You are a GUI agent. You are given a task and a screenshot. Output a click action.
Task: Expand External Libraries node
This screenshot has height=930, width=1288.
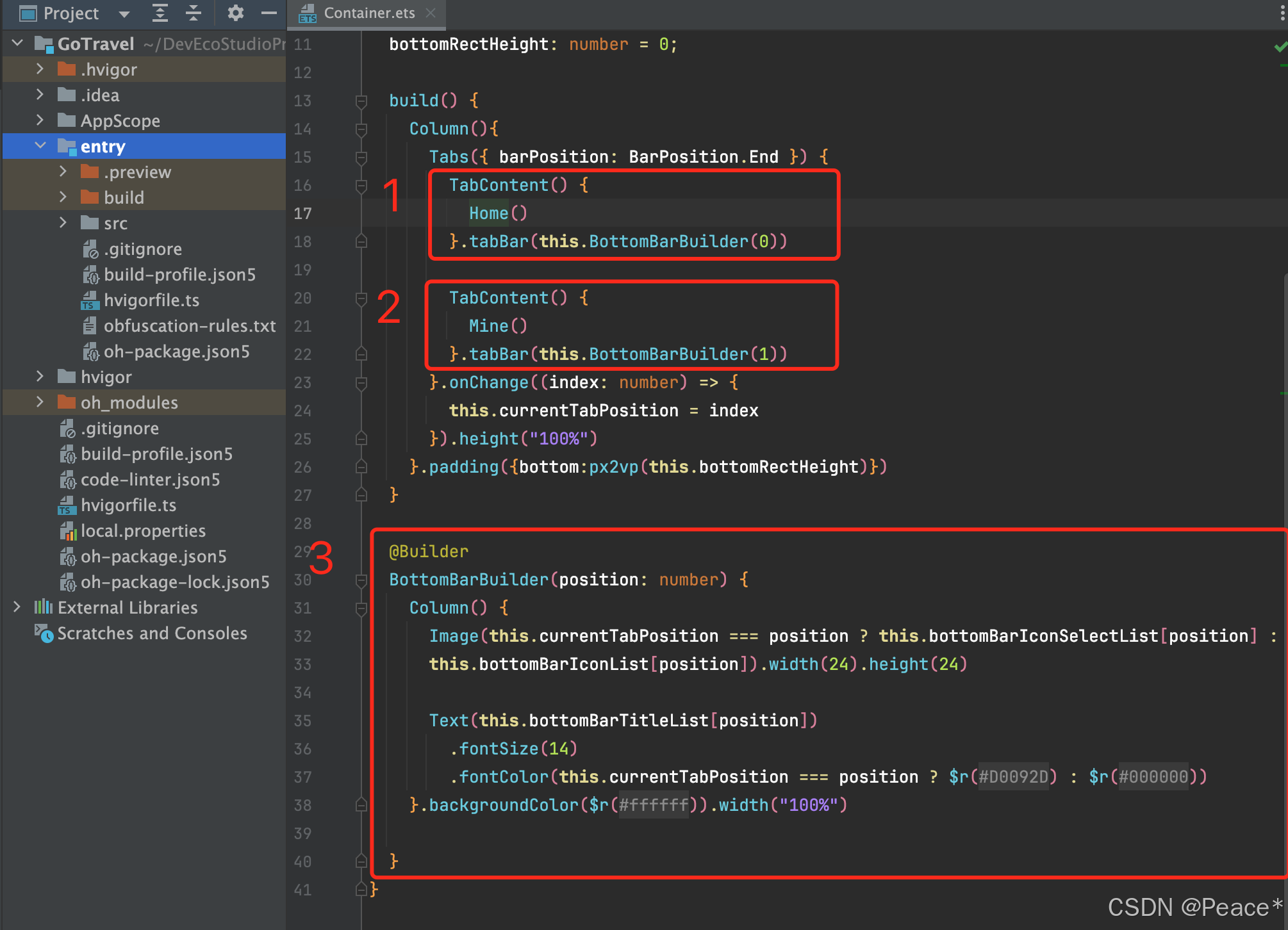17,607
